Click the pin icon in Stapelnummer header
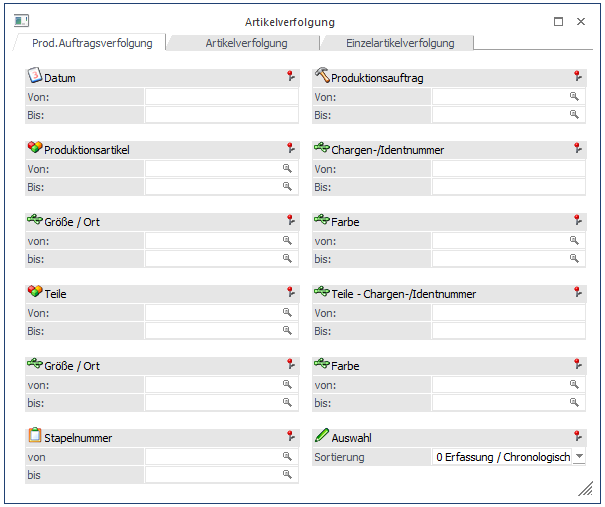The width and height of the screenshot is (605, 507). click(x=291, y=437)
